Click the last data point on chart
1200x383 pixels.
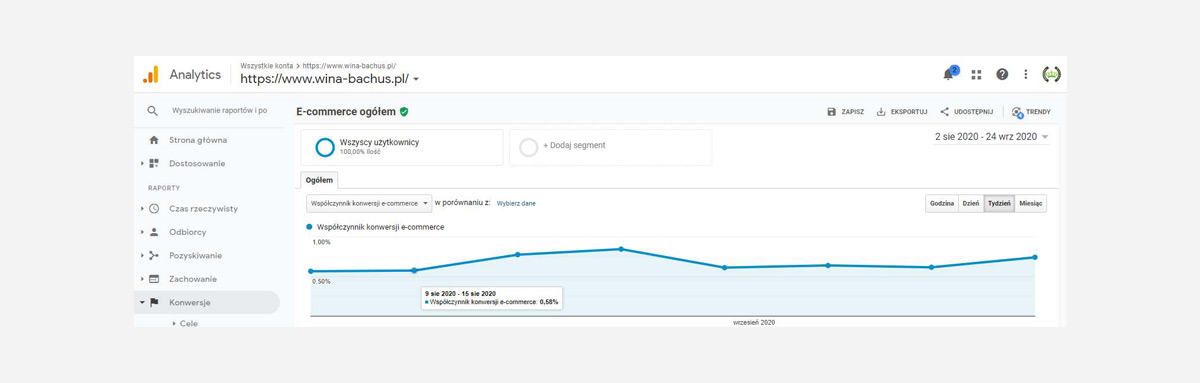tap(1035, 257)
